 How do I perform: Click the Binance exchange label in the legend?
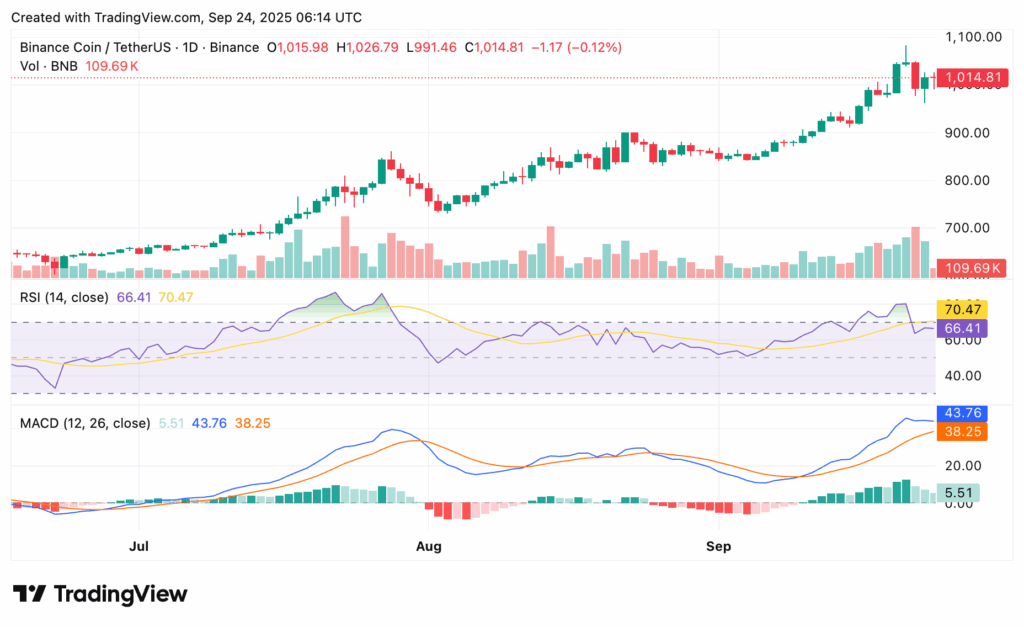coord(236,46)
